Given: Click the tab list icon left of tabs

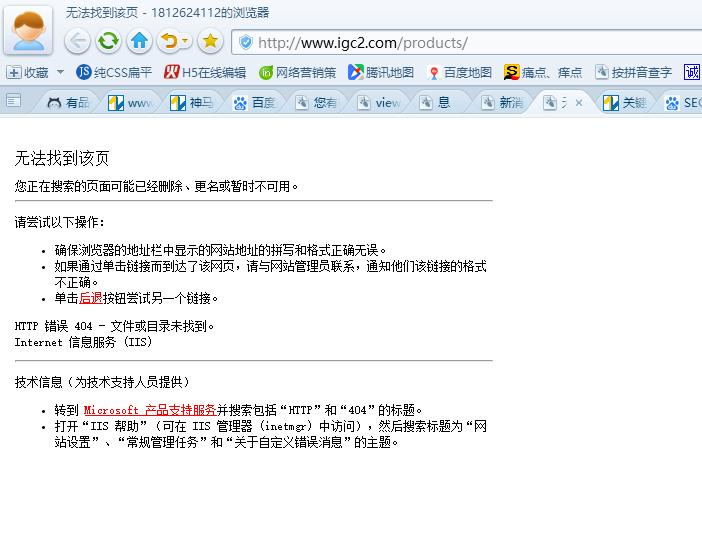Looking at the screenshot, I should 14,101.
